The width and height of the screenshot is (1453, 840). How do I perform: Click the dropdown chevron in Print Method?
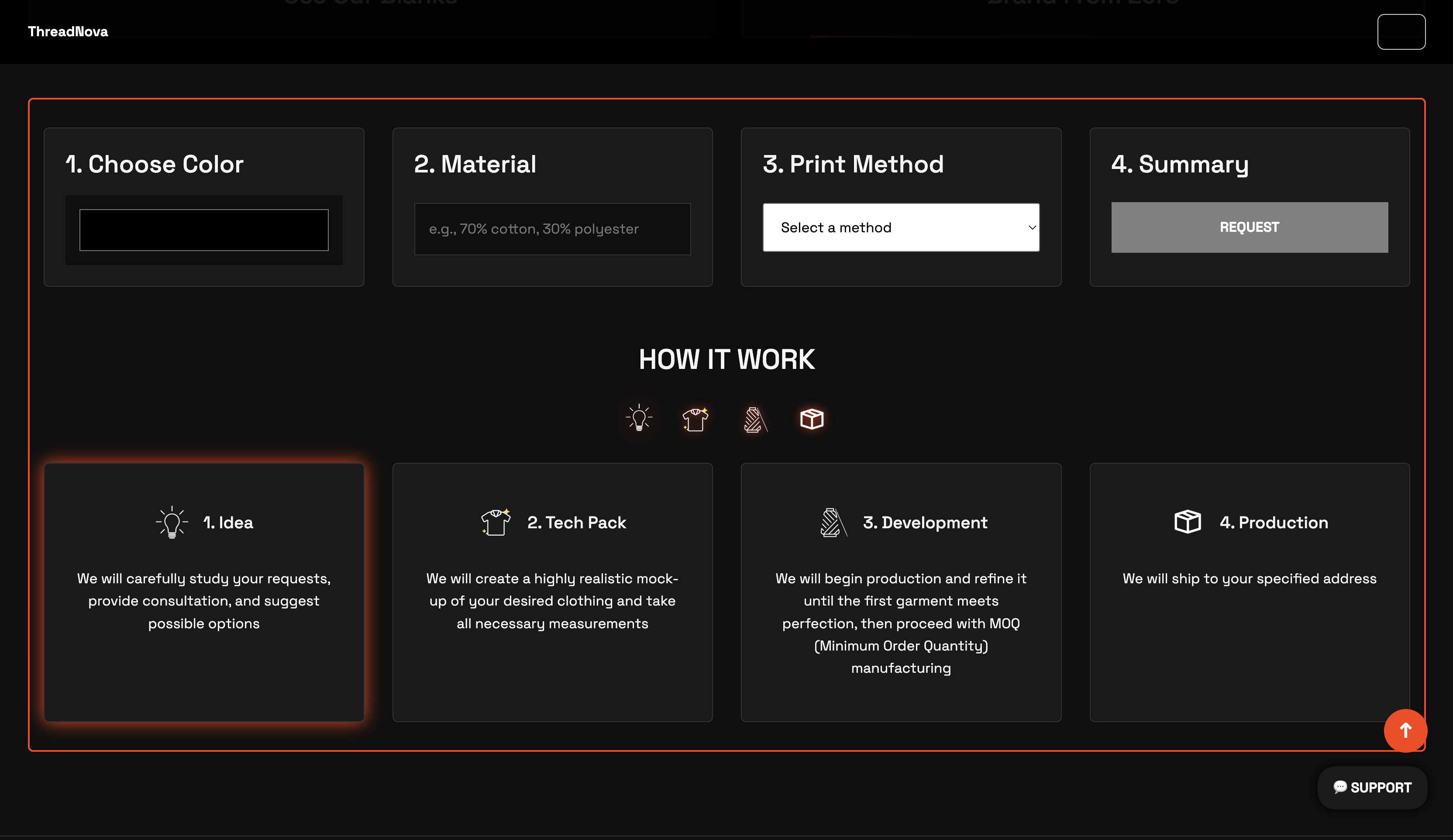tap(1032, 227)
